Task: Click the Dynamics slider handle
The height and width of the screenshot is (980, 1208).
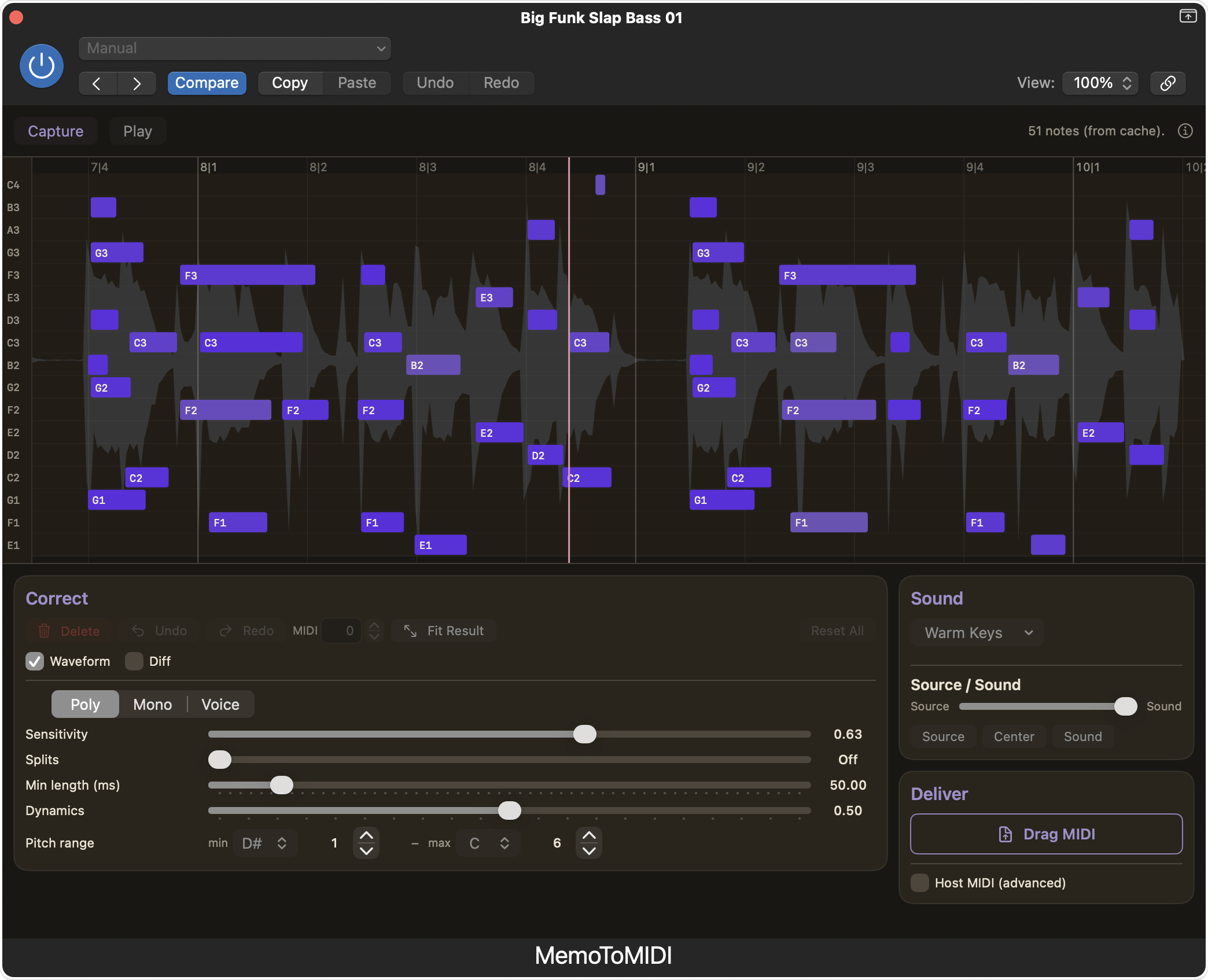Action: point(510,810)
